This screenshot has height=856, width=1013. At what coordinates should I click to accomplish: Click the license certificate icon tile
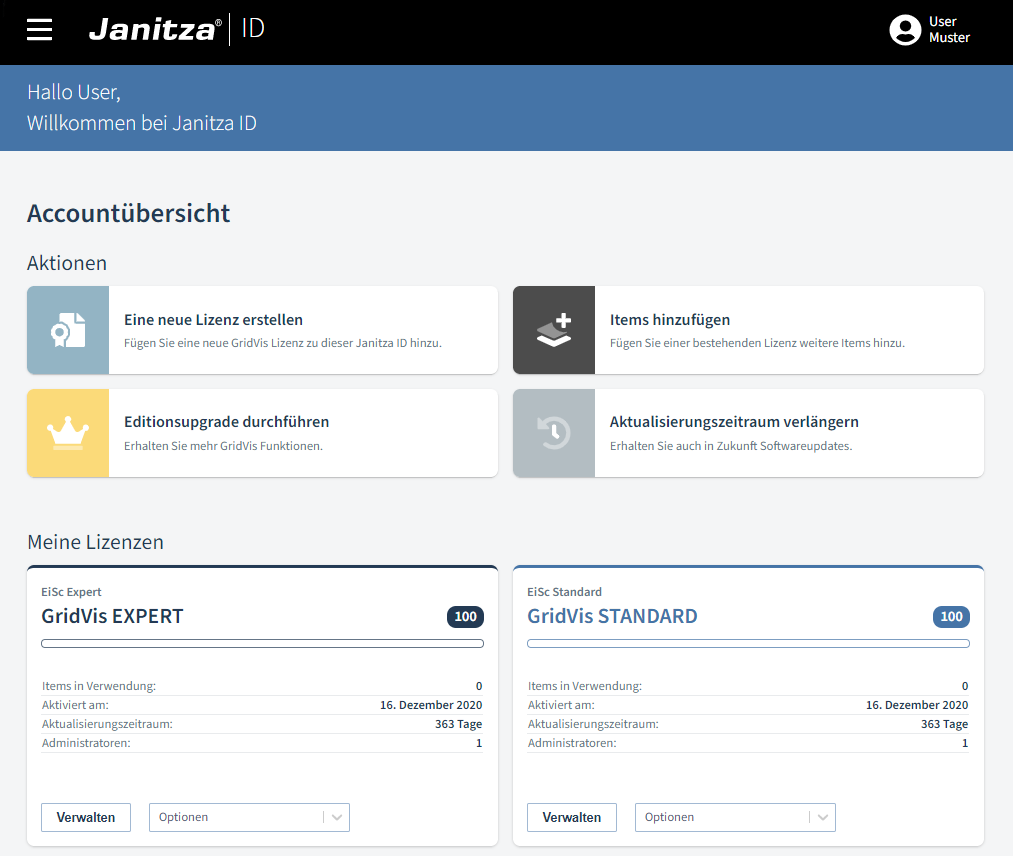[68, 330]
